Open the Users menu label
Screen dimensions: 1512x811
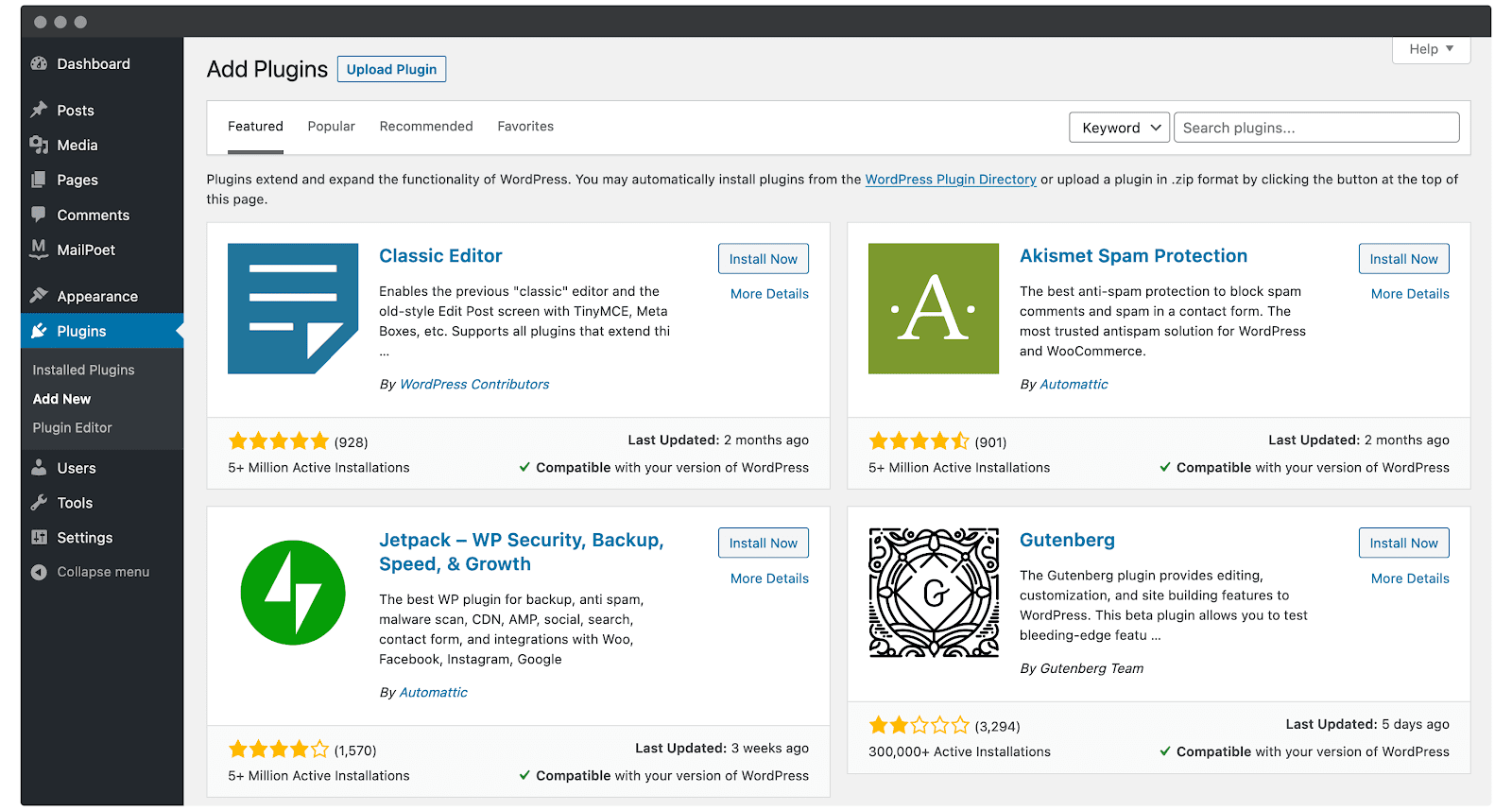coord(77,468)
